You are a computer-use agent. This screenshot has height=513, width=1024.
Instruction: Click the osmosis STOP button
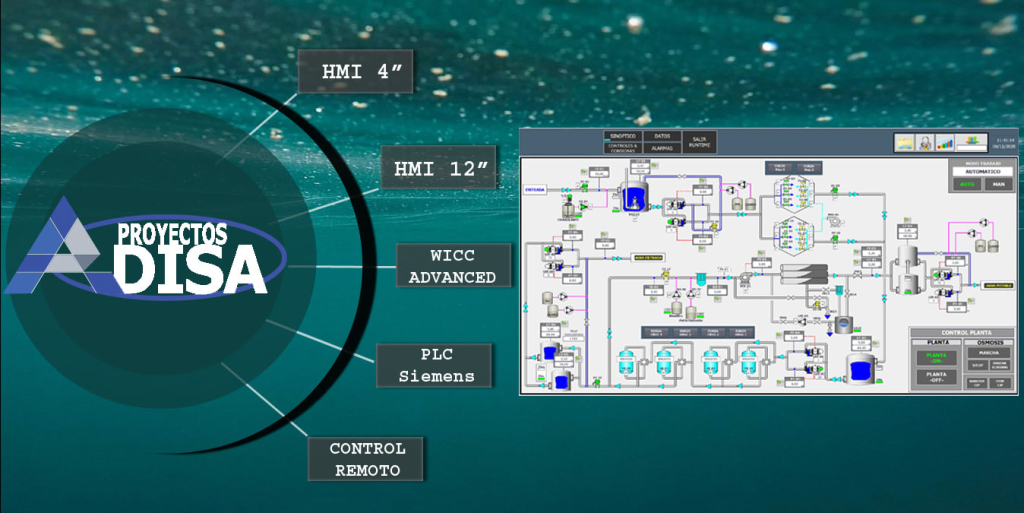[x=978, y=365]
